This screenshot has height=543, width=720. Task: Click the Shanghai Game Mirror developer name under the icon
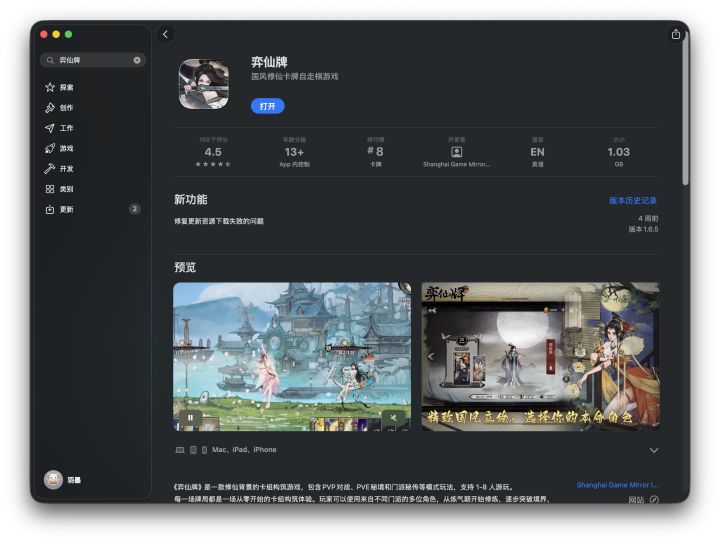click(x=456, y=164)
